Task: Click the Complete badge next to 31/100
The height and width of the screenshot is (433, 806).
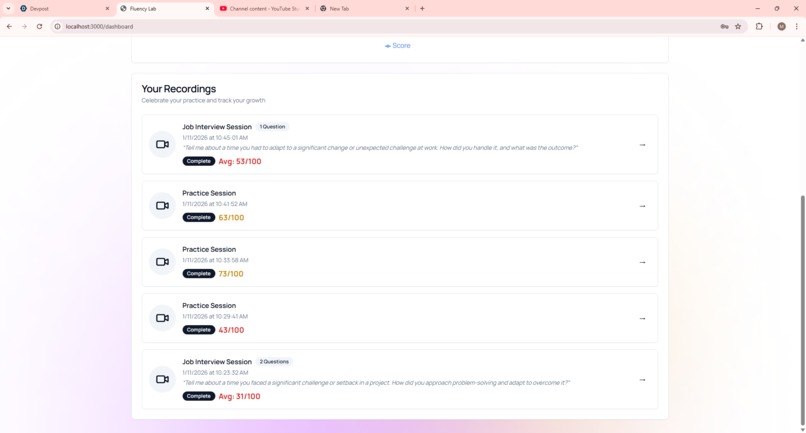Action: pos(198,396)
